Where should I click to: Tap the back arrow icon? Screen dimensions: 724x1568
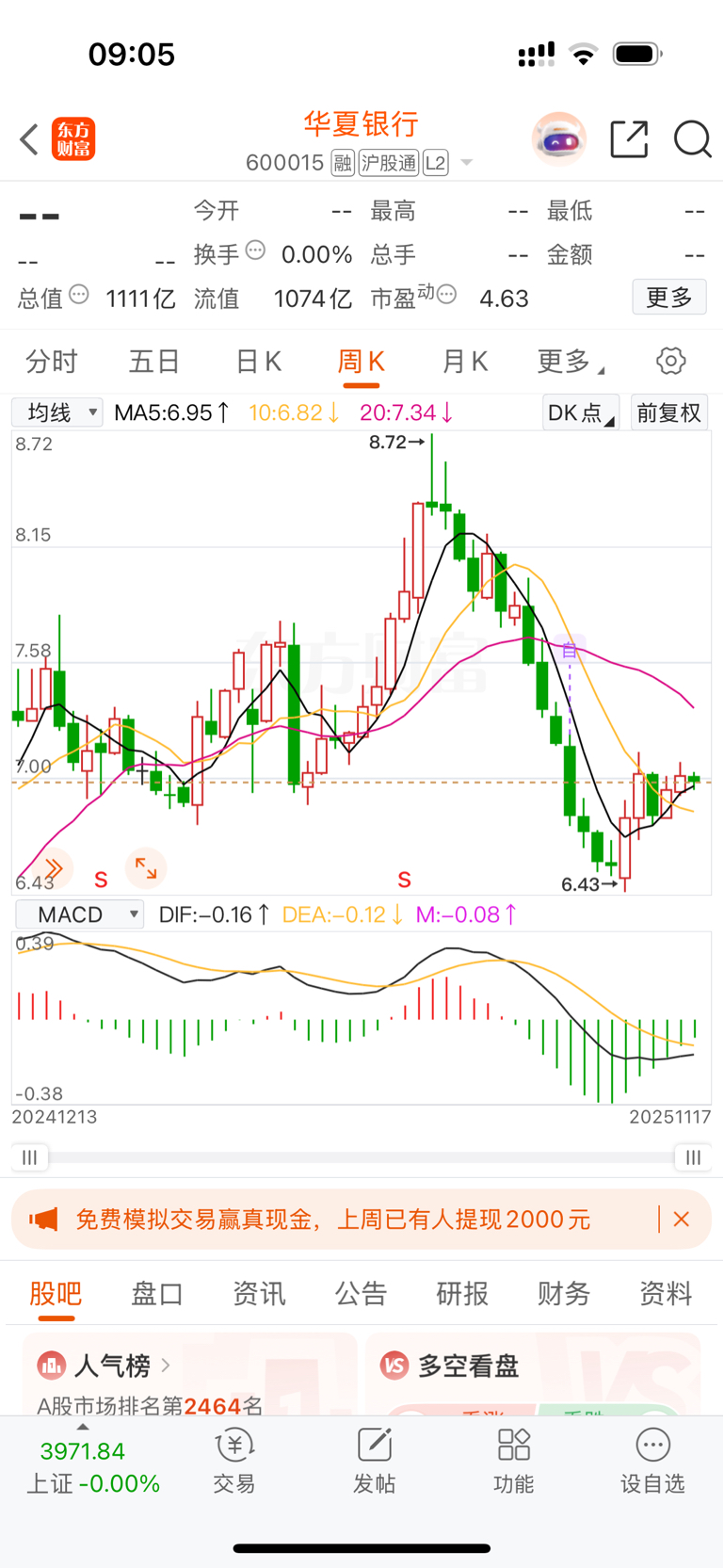tap(29, 139)
